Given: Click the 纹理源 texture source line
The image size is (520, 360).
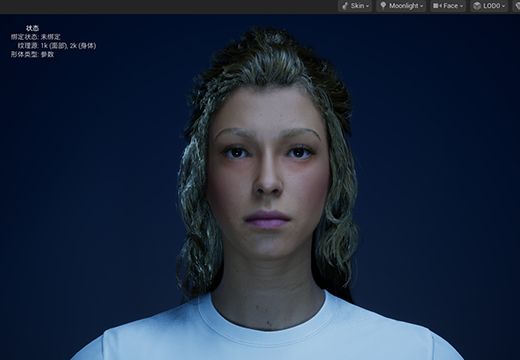Looking at the screenshot, I should (57, 46).
